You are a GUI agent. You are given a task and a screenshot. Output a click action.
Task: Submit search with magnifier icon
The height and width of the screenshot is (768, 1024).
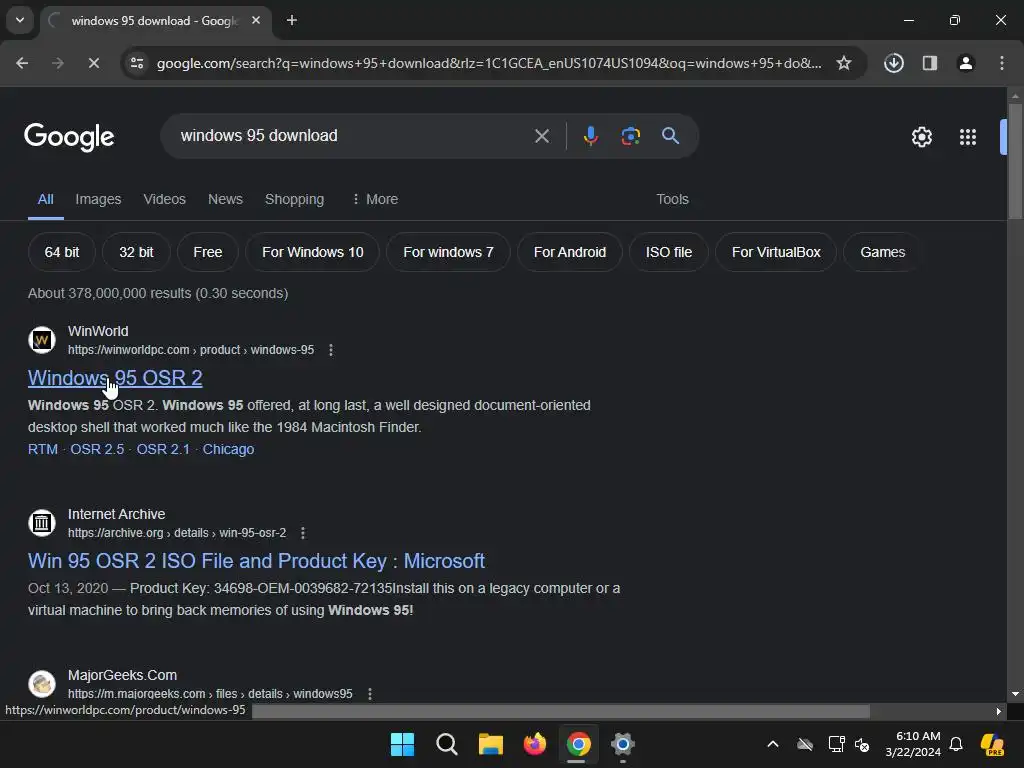click(671, 136)
